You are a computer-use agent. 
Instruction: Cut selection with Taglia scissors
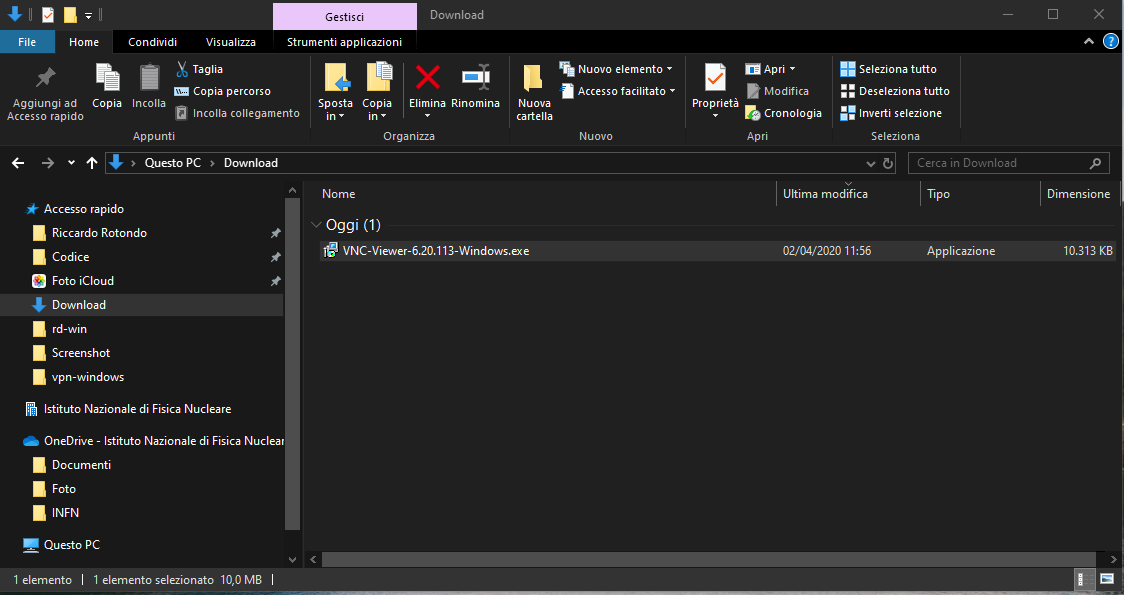pos(199,69)
